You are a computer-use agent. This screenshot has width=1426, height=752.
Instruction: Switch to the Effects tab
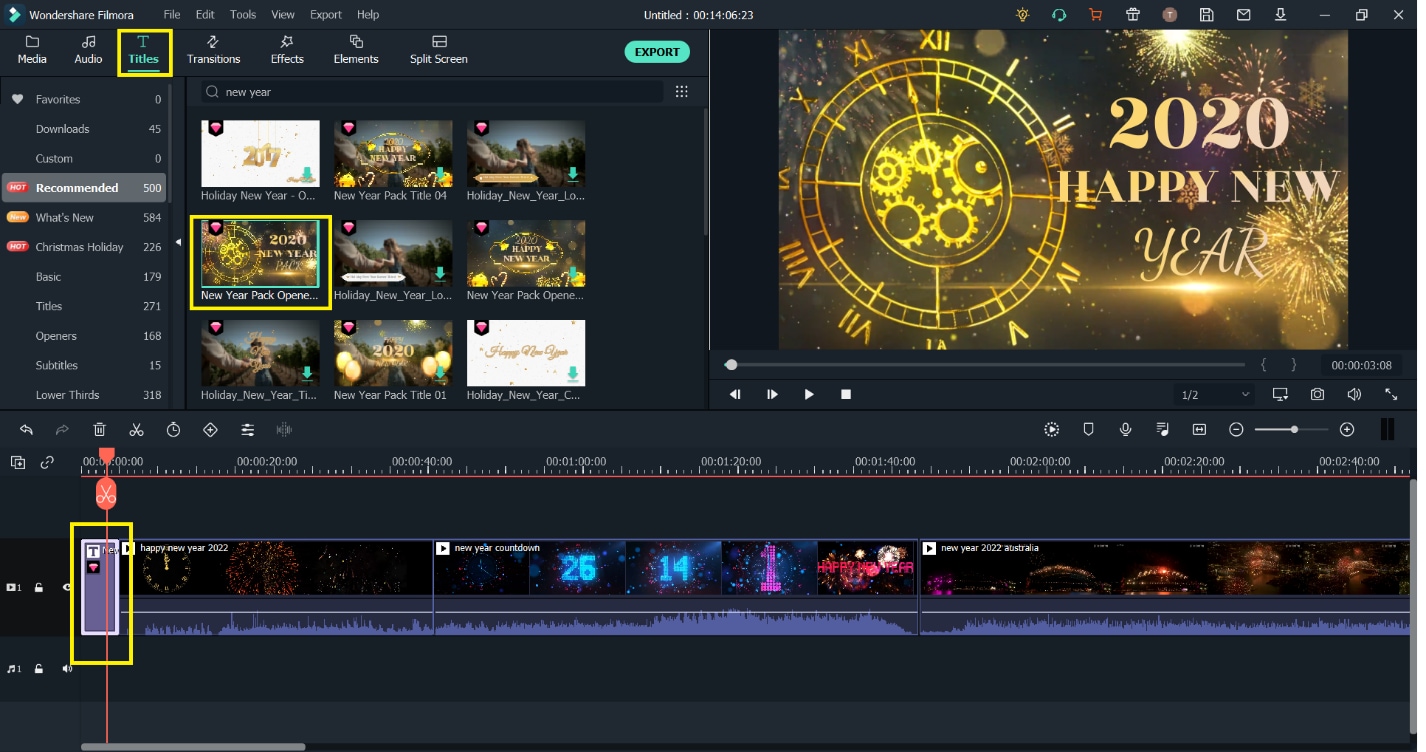(287, 50)
